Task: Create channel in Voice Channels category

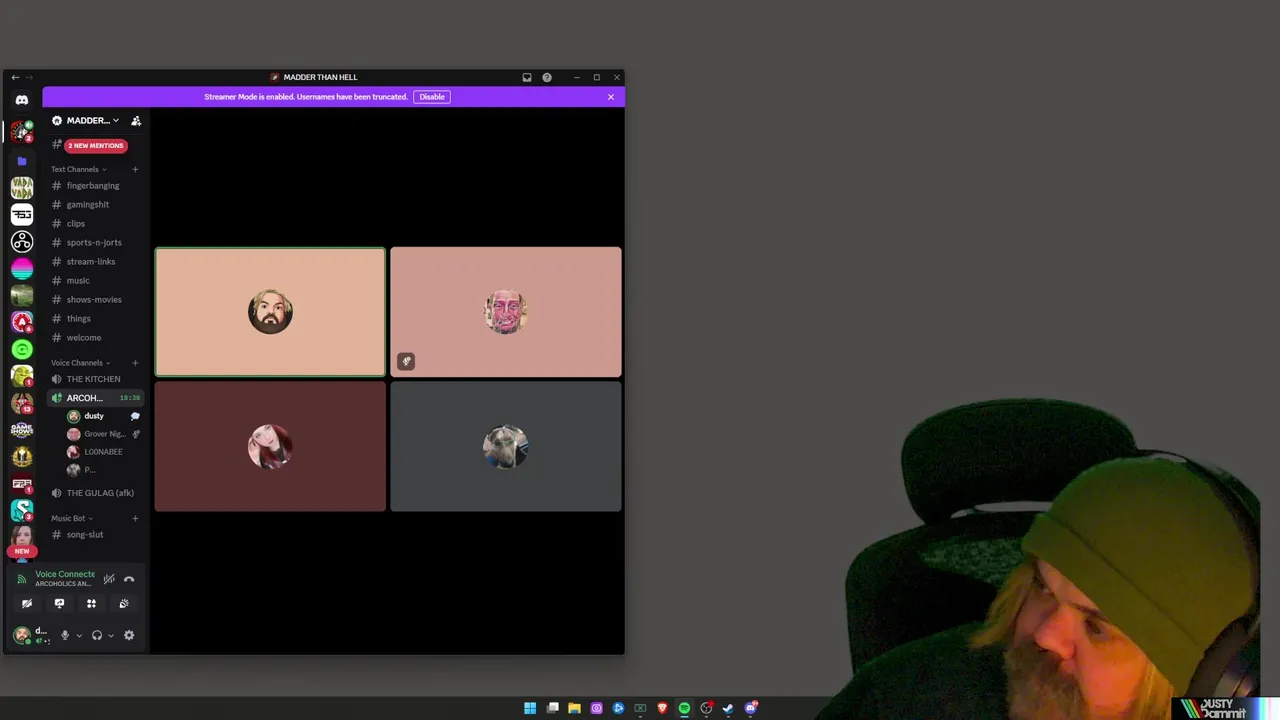Action: click(135, 363)
